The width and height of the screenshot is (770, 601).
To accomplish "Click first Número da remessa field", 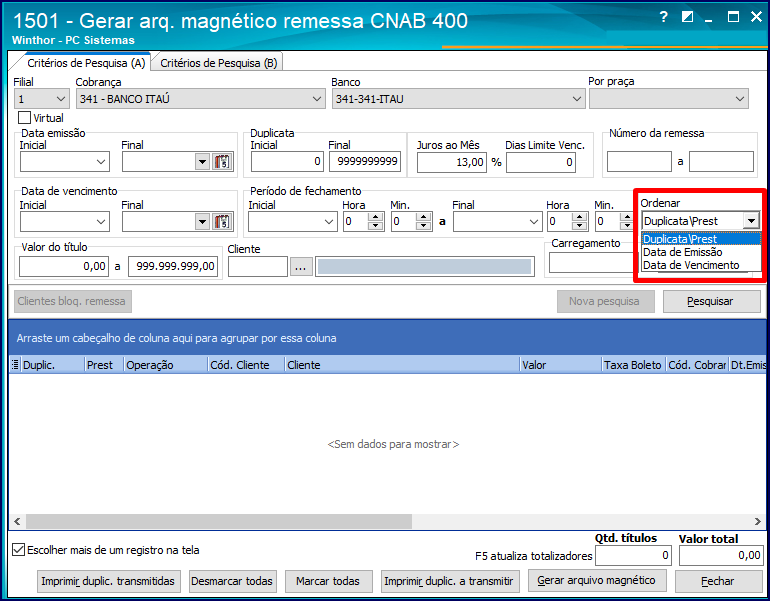I will 639,162.
